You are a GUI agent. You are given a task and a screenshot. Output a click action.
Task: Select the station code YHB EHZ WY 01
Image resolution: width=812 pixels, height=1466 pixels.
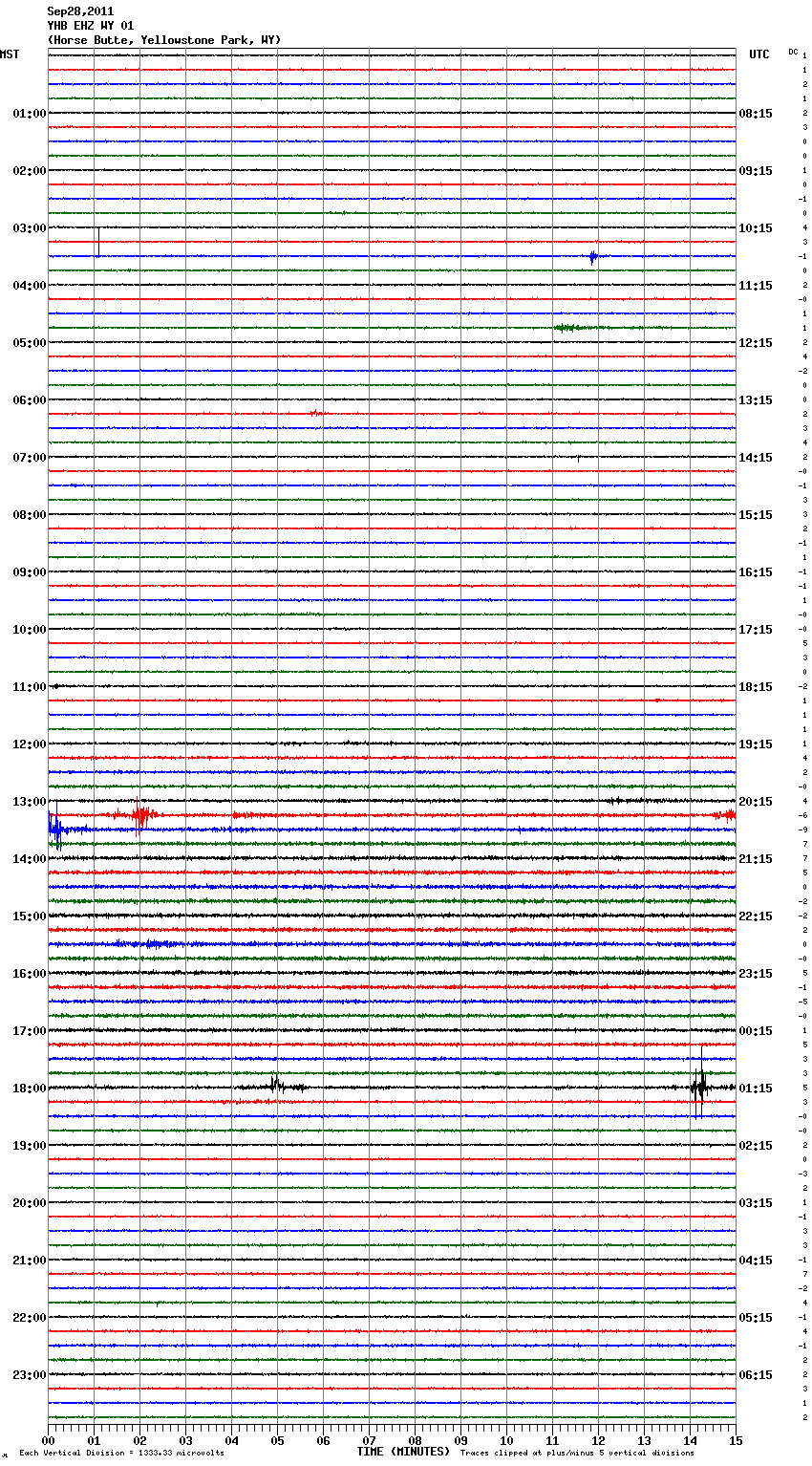(91, 26)
